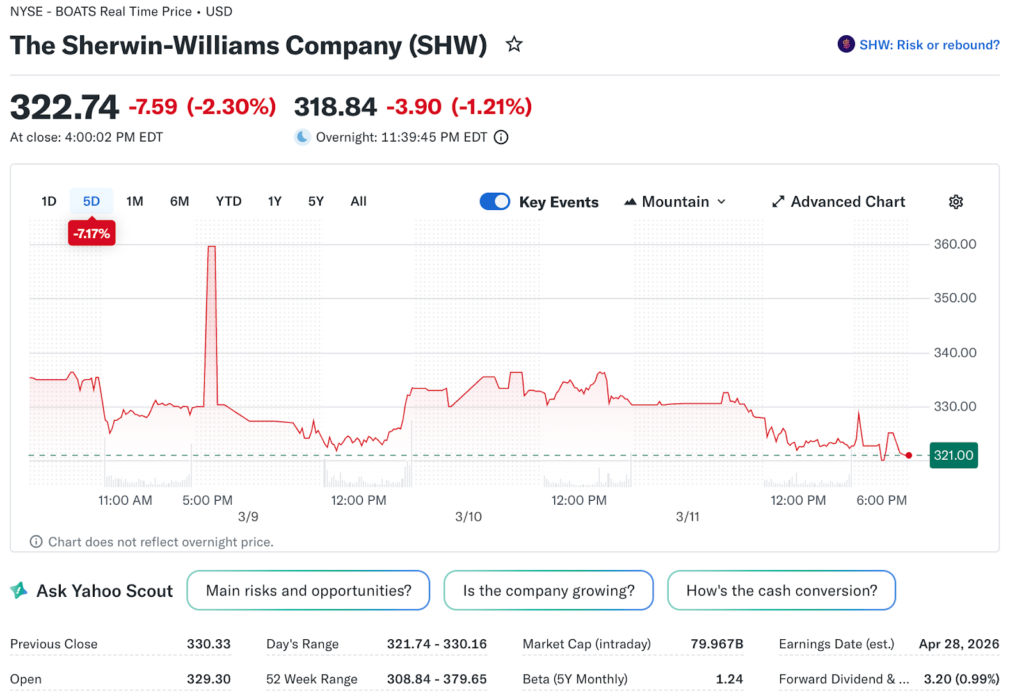This screenshot has height=700, width=1024.
Task: Select the All time range
Action: click(358, 202)
